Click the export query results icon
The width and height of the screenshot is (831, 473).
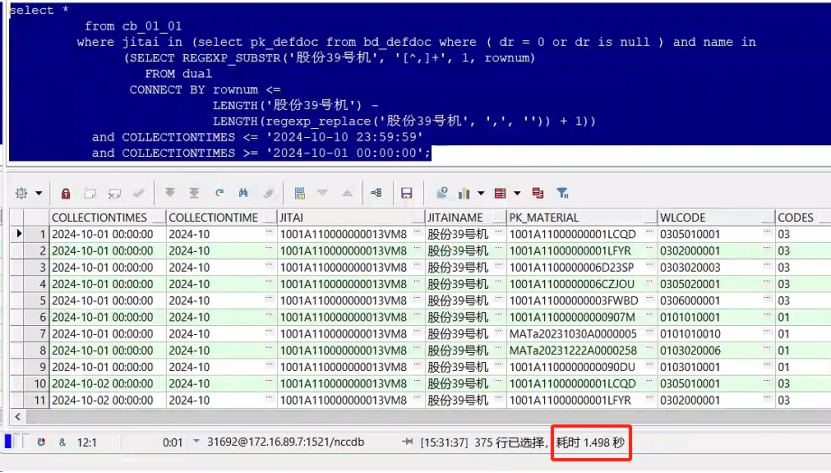point(441,193)
